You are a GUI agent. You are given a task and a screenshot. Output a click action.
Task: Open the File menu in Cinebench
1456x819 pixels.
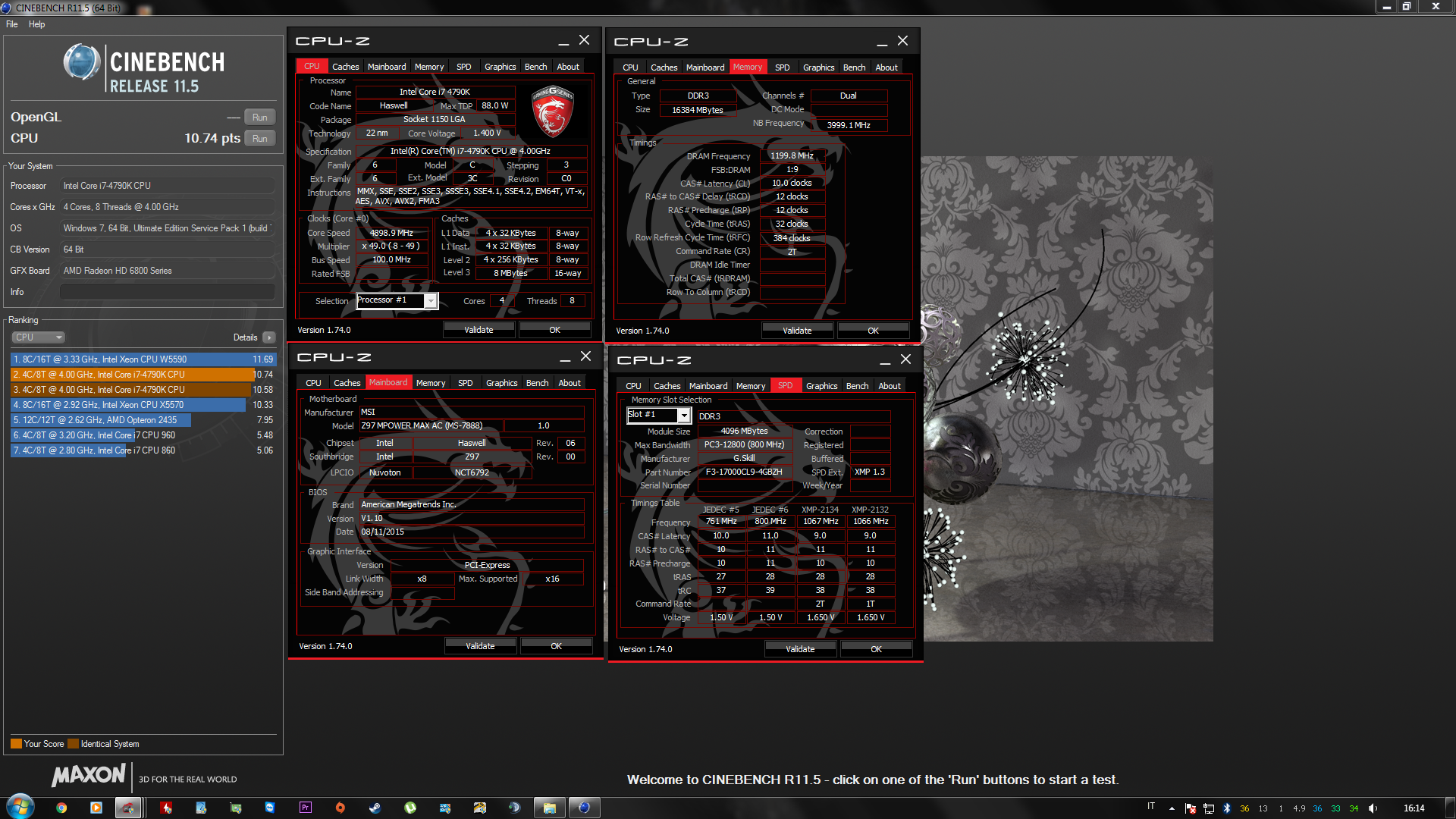click(12, 24)
